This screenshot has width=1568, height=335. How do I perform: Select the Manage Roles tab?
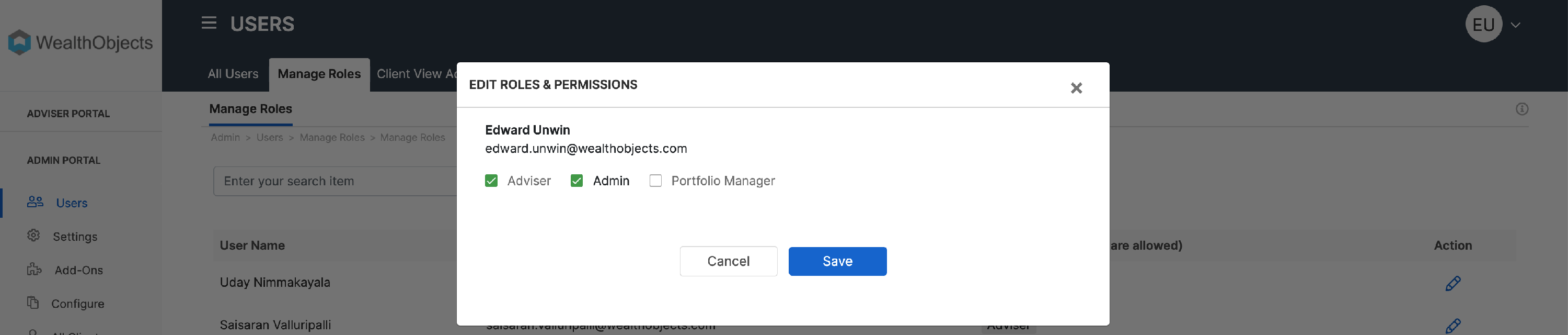click(319, 74)
